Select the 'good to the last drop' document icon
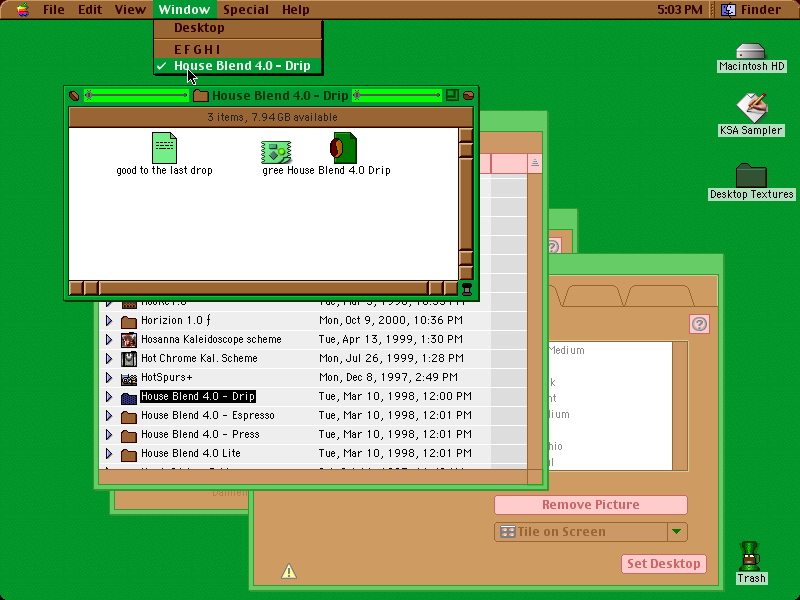This screenshot has height=600, width=800. click(x=164, y=147)
